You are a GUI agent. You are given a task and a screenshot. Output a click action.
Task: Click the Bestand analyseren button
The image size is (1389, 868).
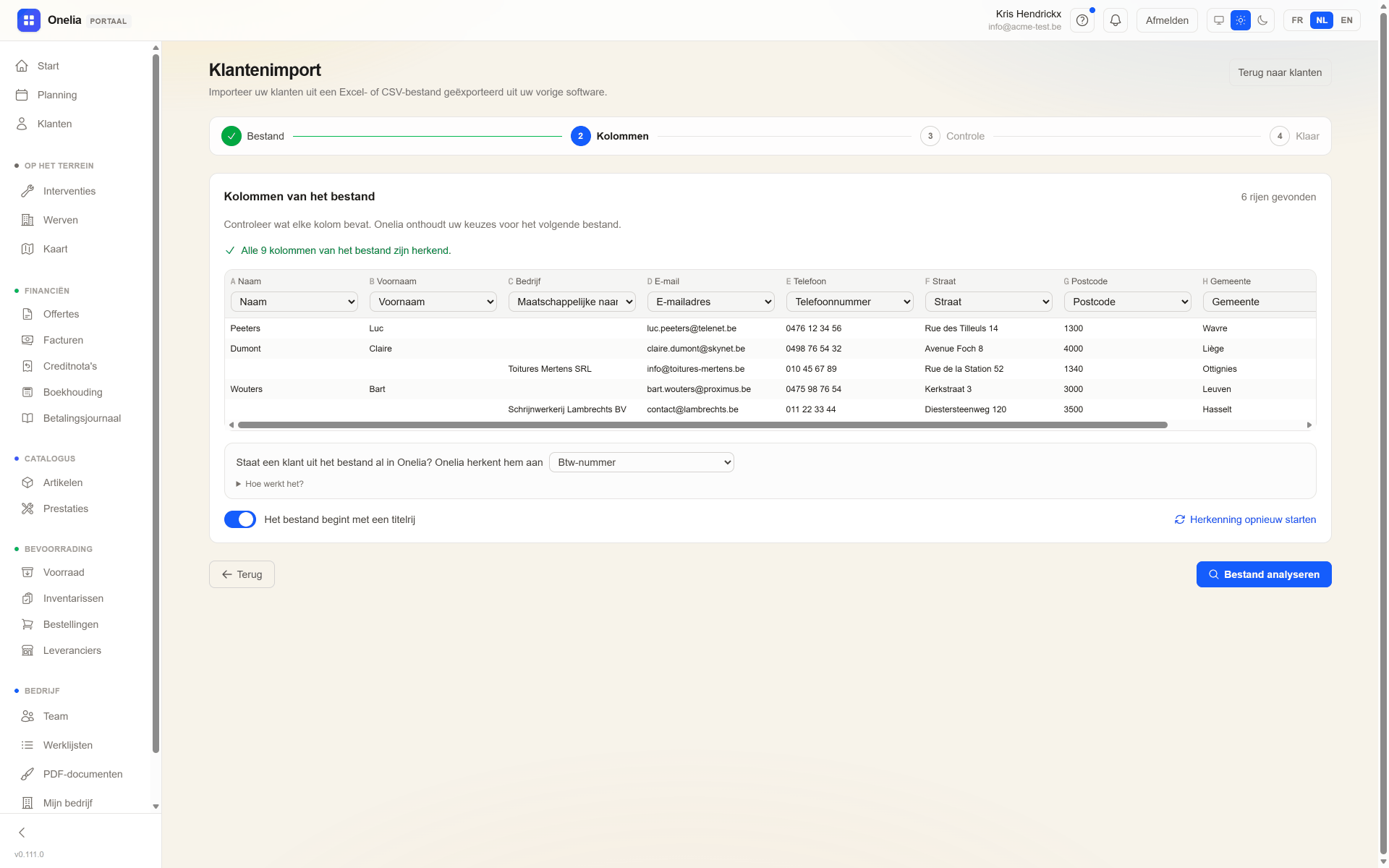coord(1264,574)
